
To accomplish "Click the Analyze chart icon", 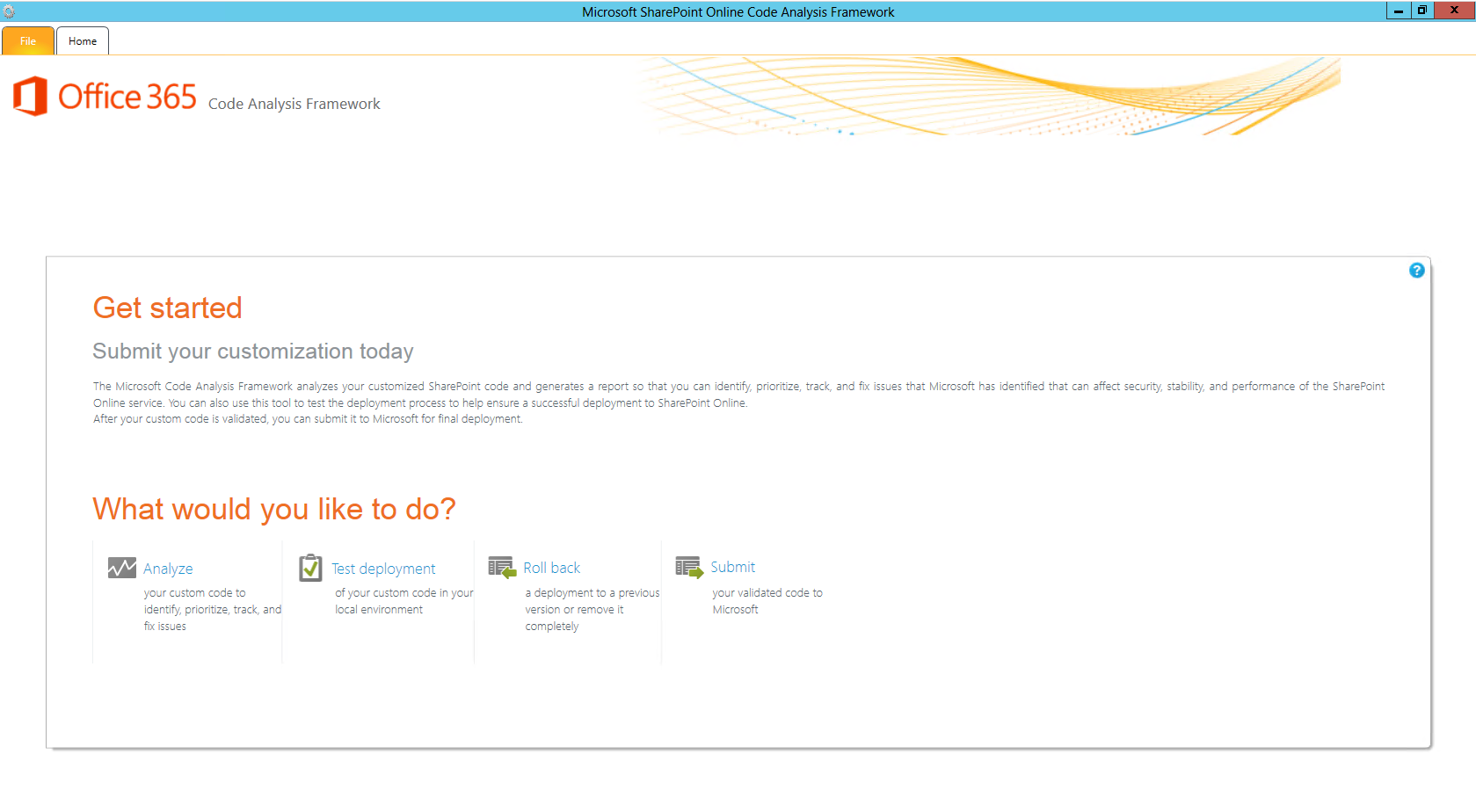I will (121, 568).
